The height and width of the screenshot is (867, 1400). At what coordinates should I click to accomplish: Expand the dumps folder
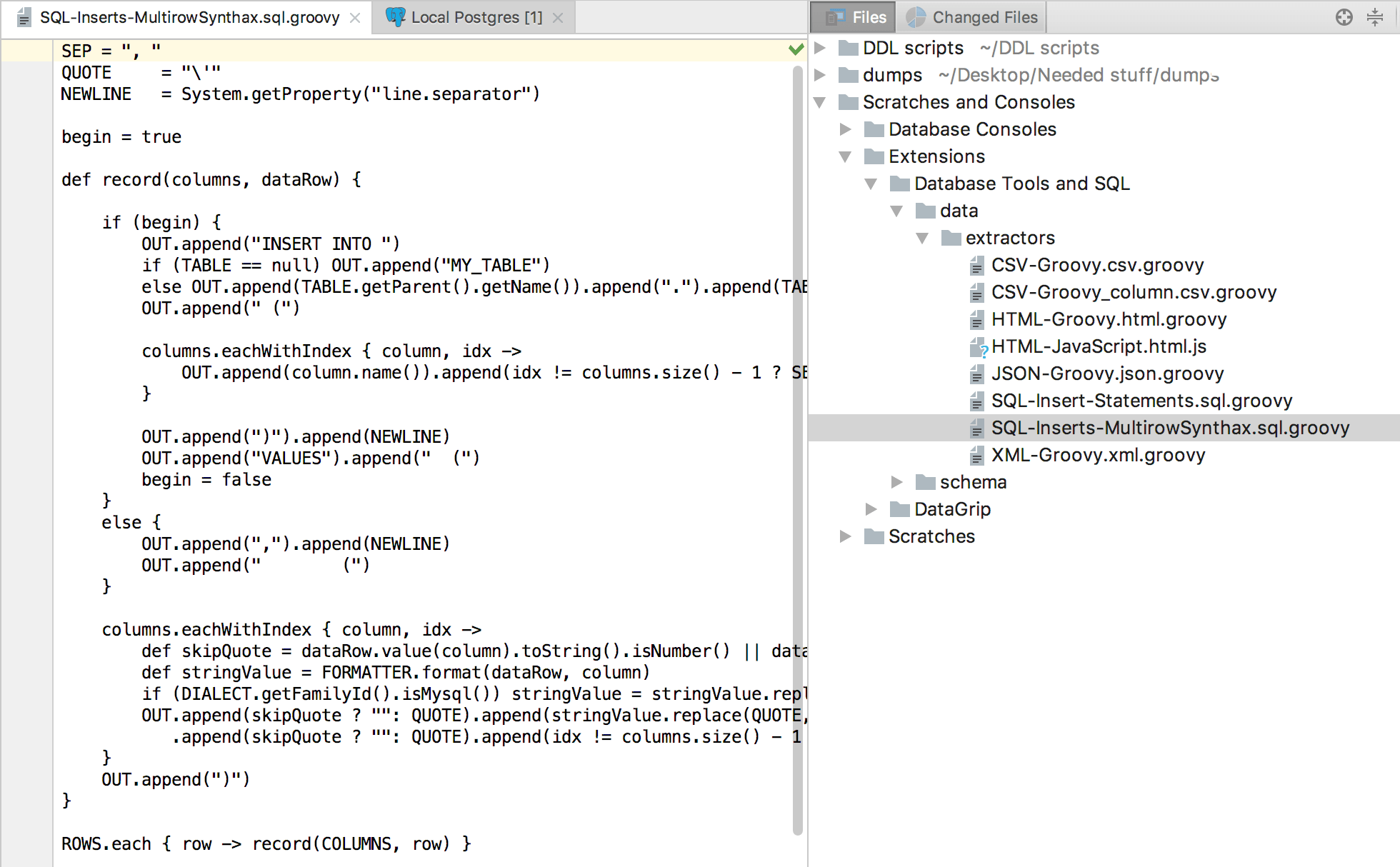tap(820, 75)
